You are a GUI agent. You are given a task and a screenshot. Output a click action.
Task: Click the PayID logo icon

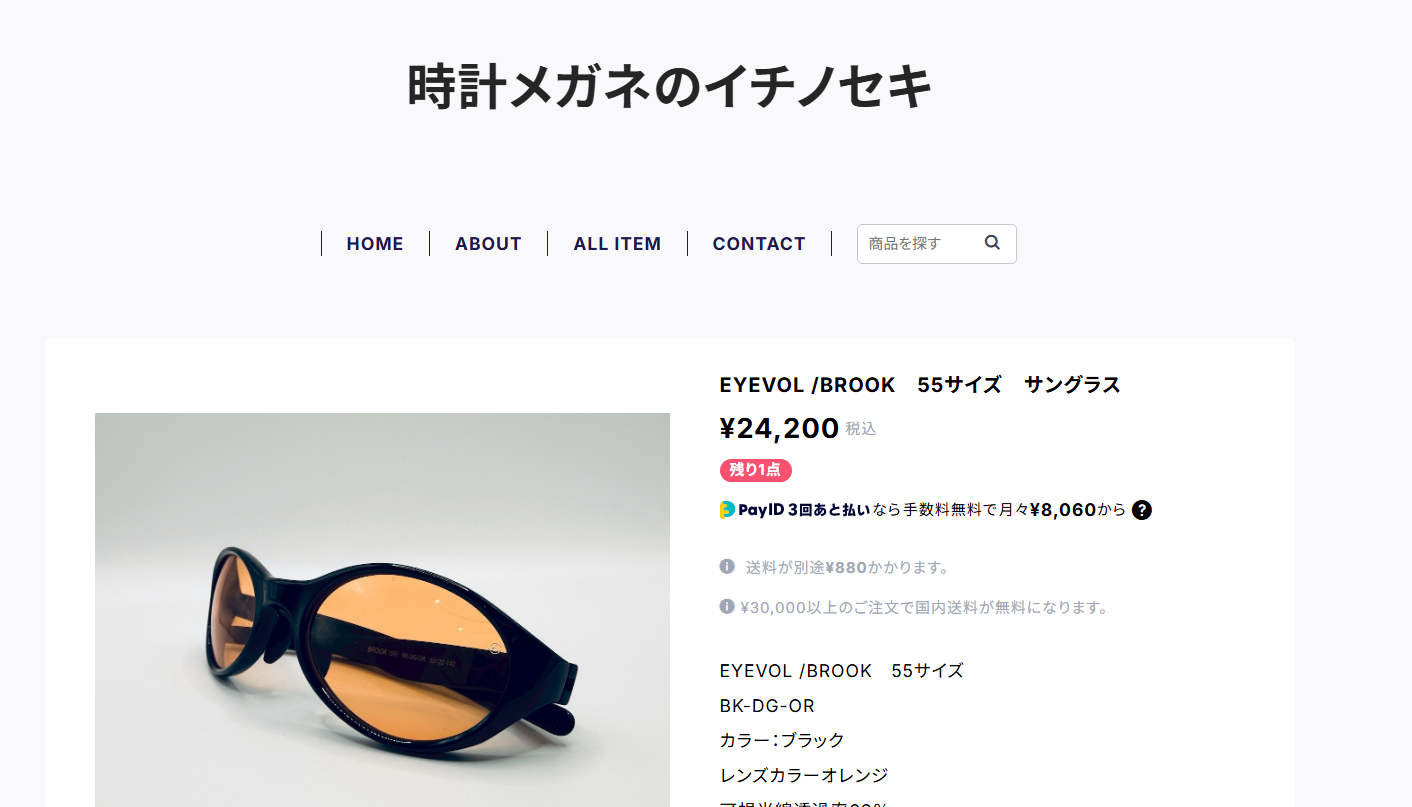coord(727,510)
